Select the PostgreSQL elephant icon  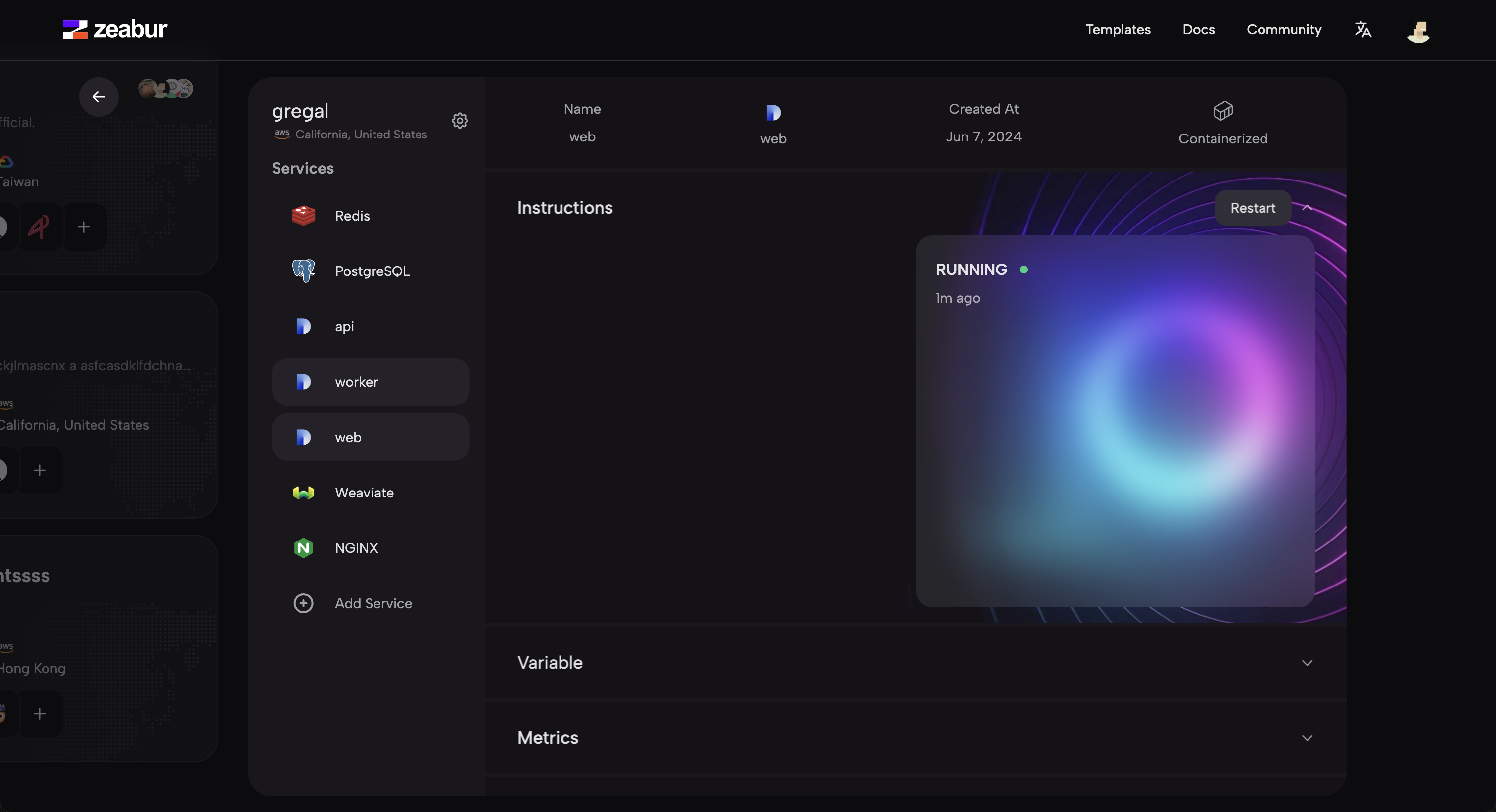click(x=303, y=271)
